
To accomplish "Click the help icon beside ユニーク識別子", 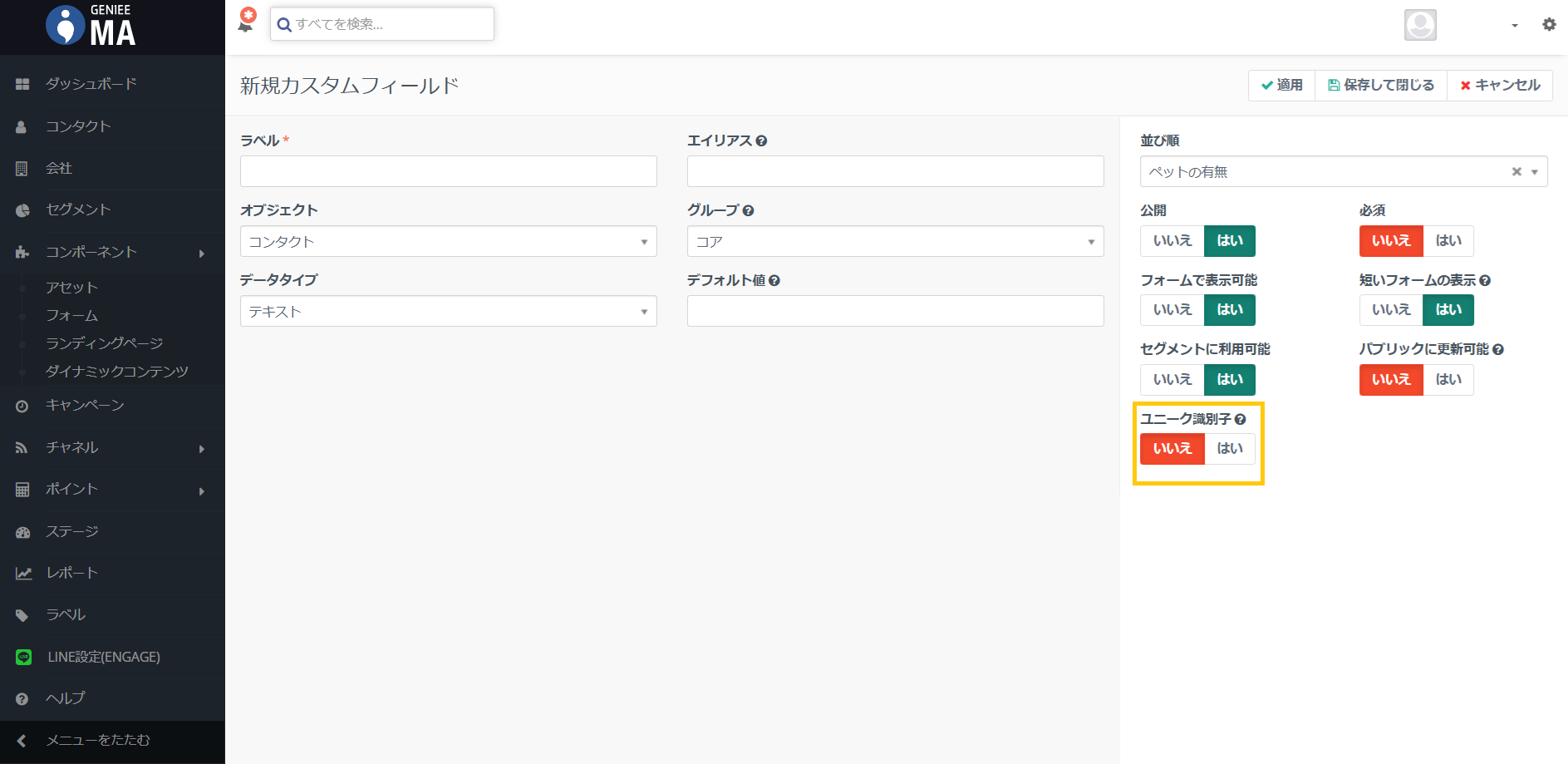I will click(1240, 420).
